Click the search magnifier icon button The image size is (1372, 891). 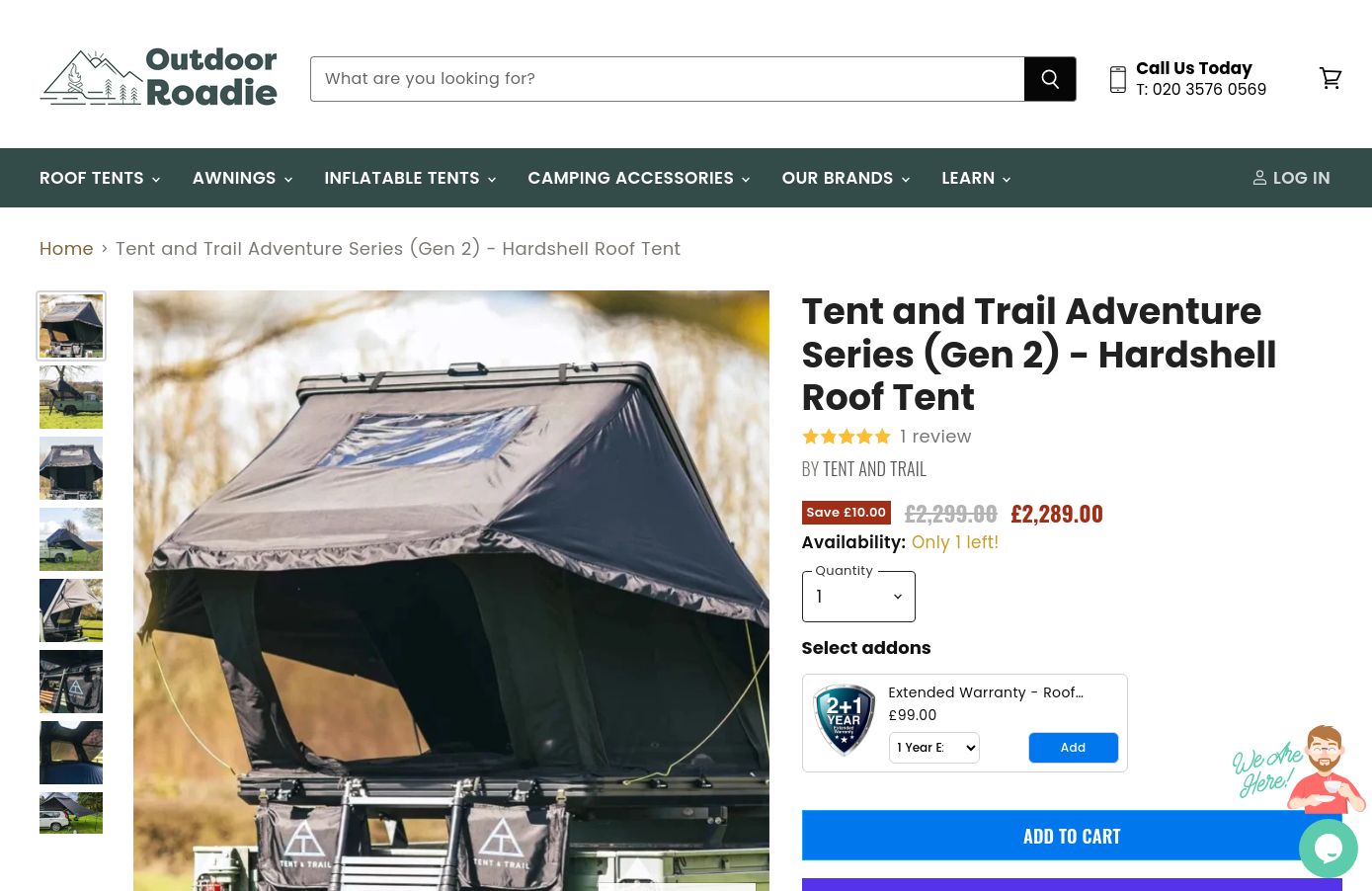tap(1050, 79)
